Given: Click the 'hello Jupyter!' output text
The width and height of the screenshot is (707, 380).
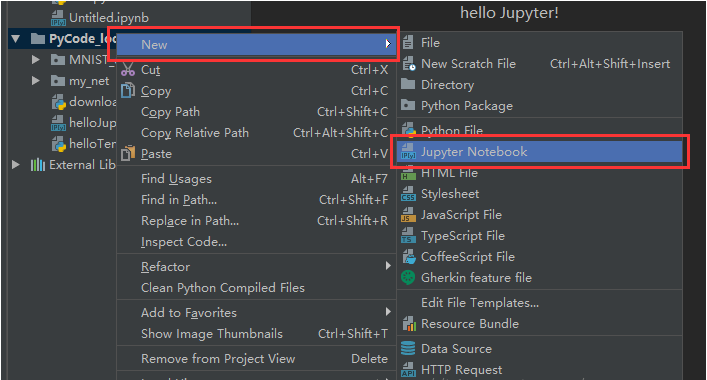Looking at the screenshot, I should tap(510, 13).
